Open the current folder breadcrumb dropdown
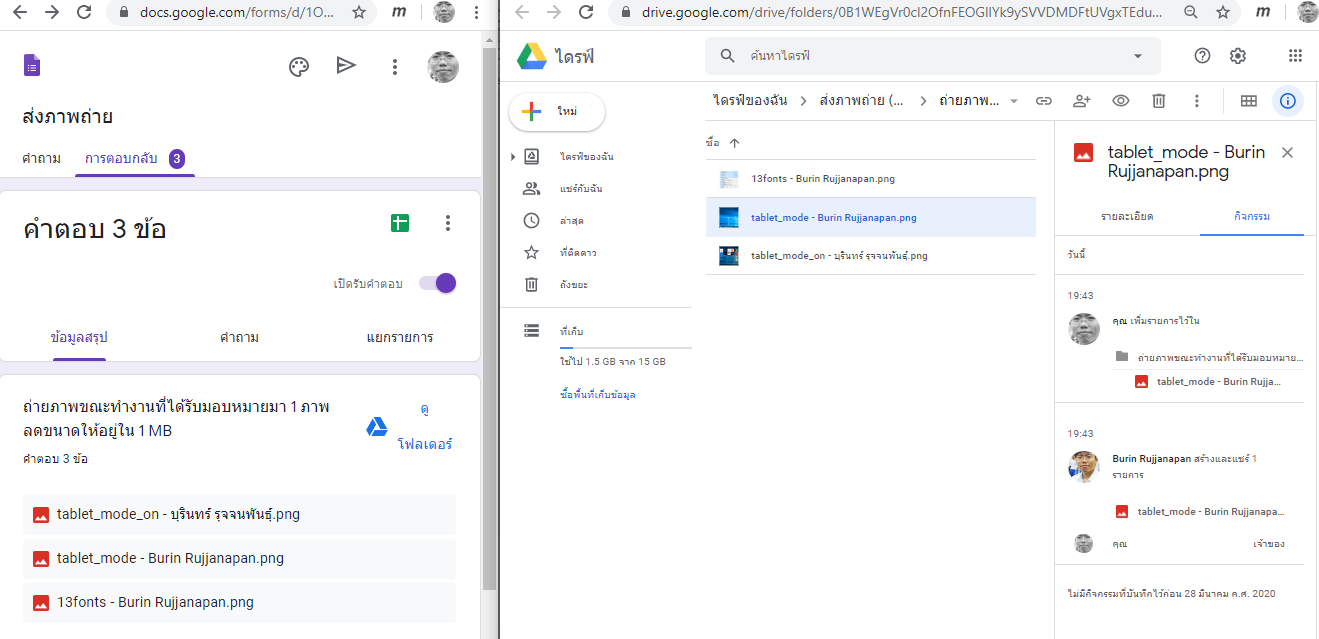Image resolution: width=1319 pixels, height=639 pixels. [1013, 101]
